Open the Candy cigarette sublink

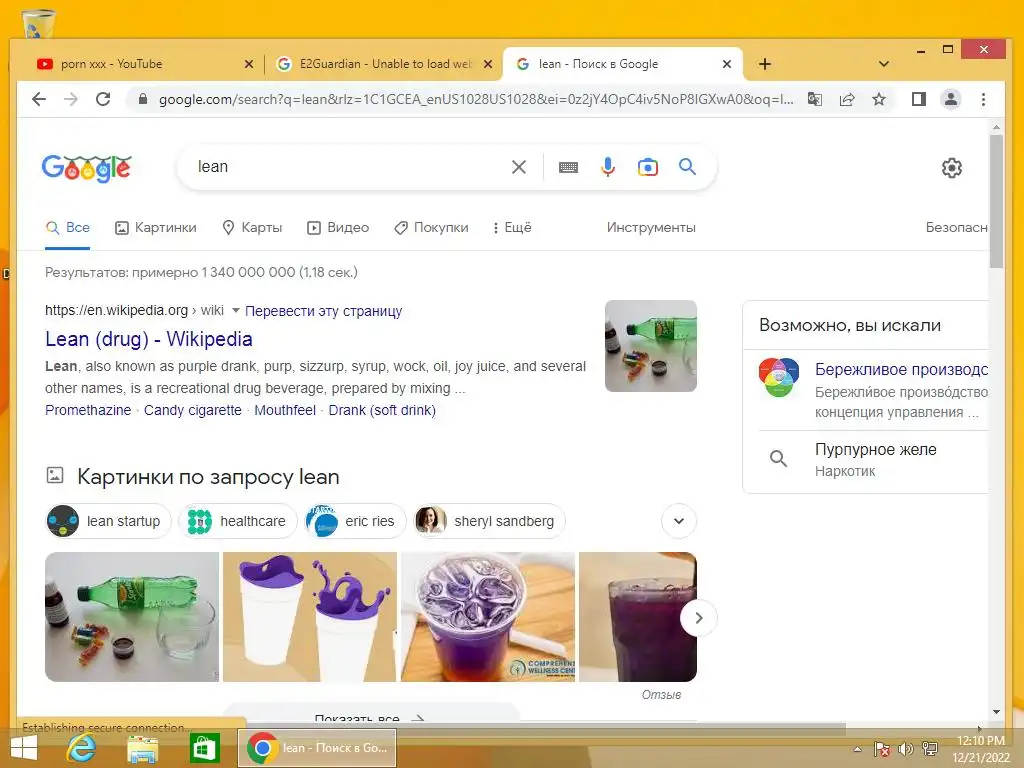193,410
